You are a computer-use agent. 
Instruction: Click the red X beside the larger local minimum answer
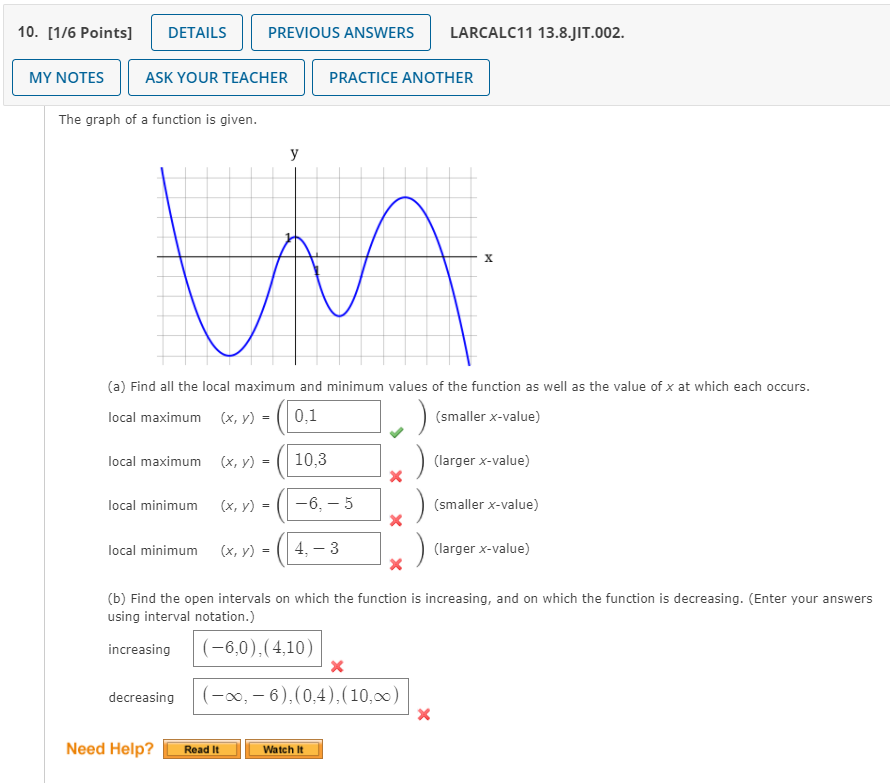pyautogui.click(x=397, y=565)
